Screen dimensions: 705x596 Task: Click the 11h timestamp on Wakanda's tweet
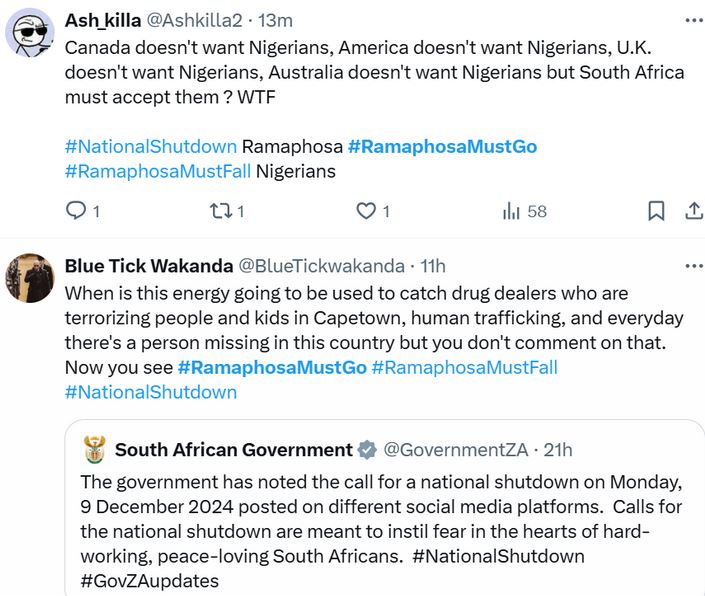[x=433, y=266]
